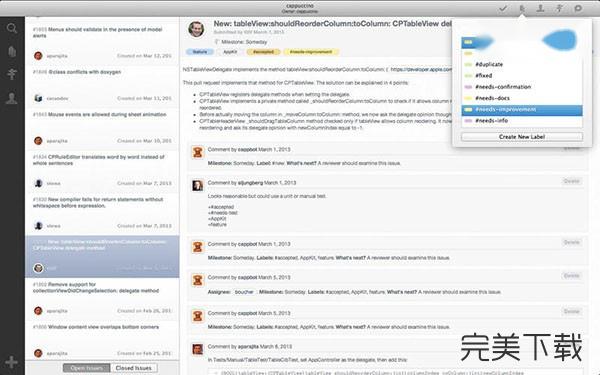
Task: Open the labels popover toolbar icon
Action: click(x=522, y=8)
